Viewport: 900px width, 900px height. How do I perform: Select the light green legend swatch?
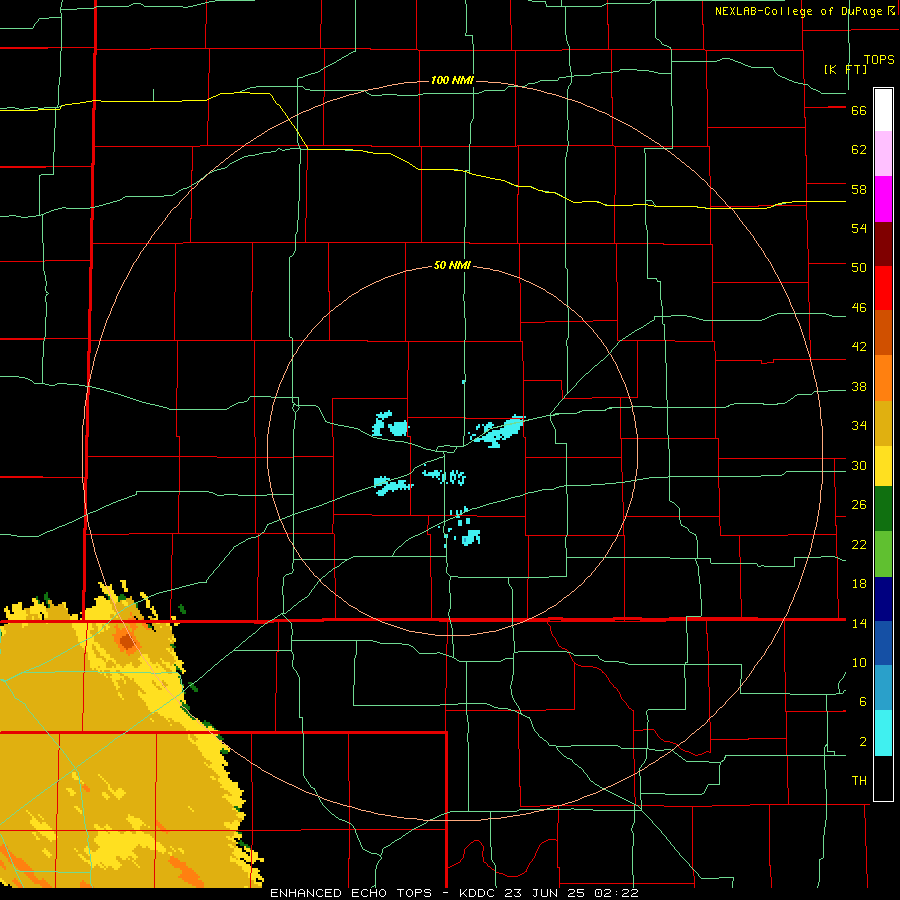pos(883,554)
